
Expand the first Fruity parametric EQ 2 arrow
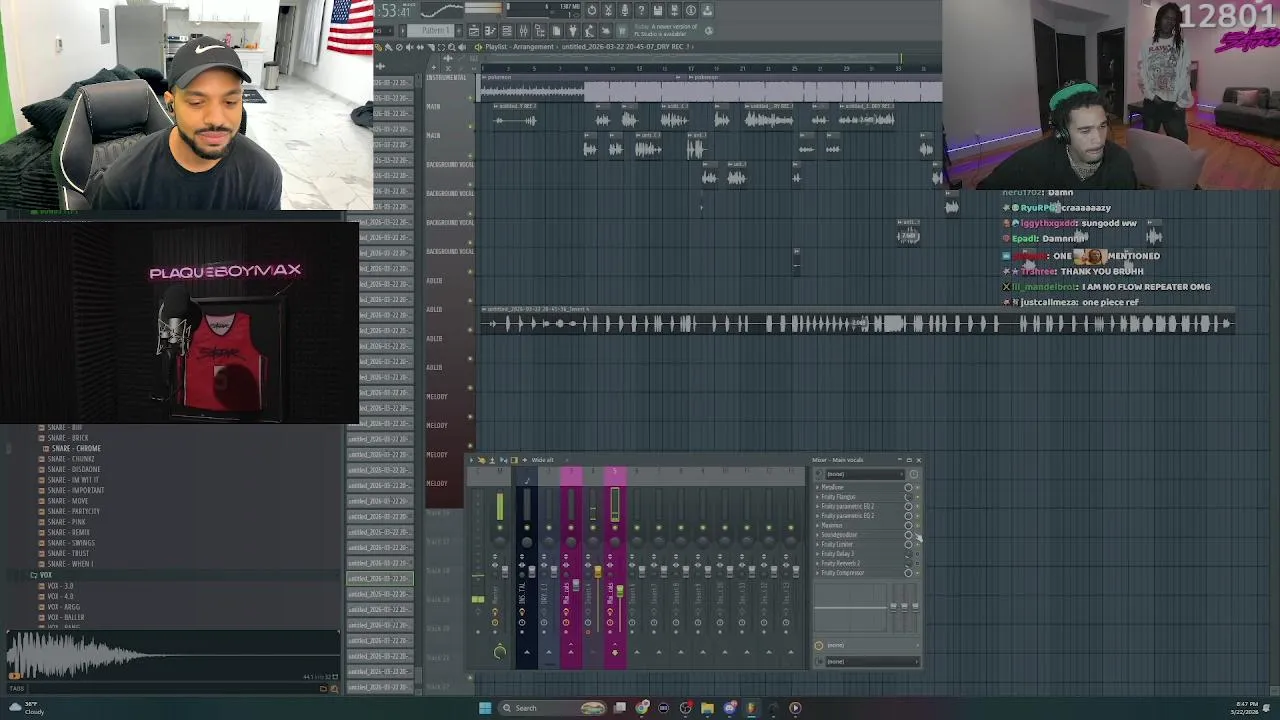point(817,506)
